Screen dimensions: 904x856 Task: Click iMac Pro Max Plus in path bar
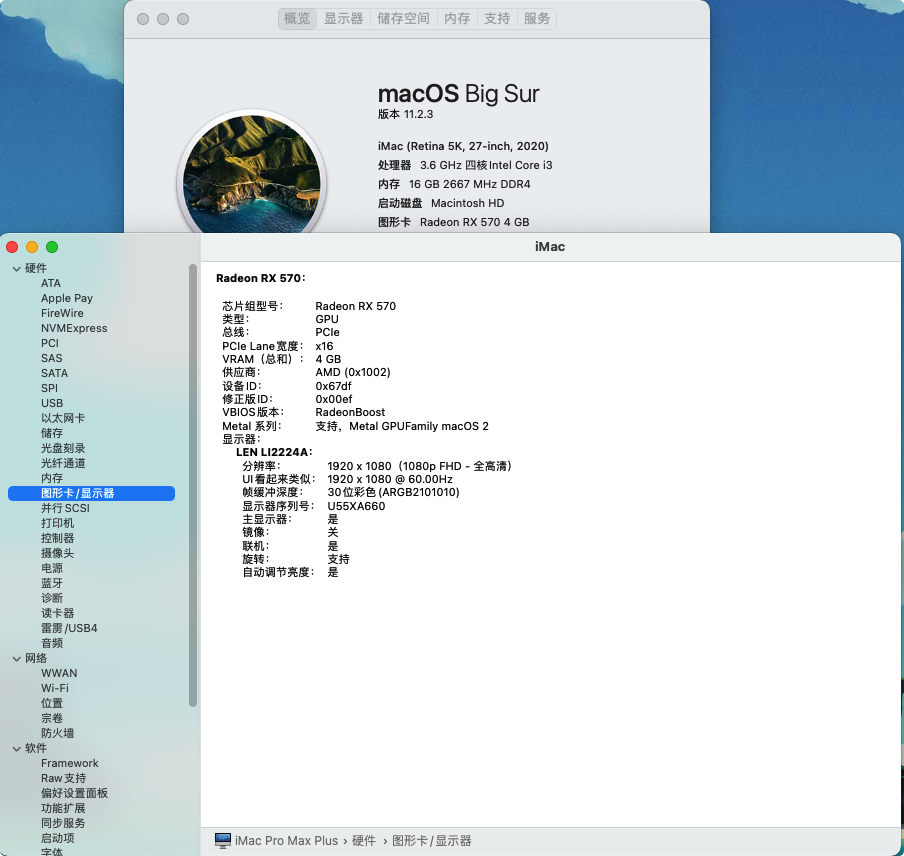tap(287, 840)
